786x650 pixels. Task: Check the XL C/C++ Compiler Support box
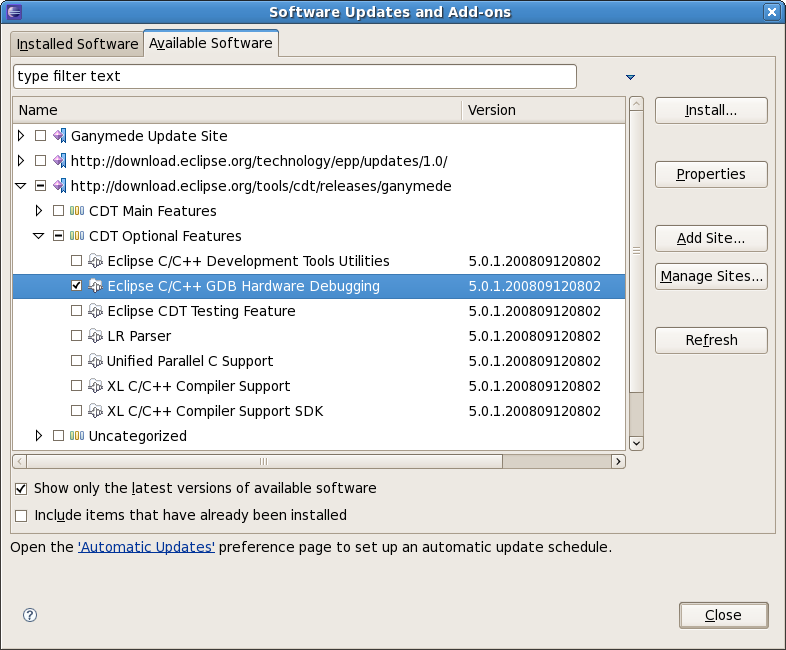[76, 386]
